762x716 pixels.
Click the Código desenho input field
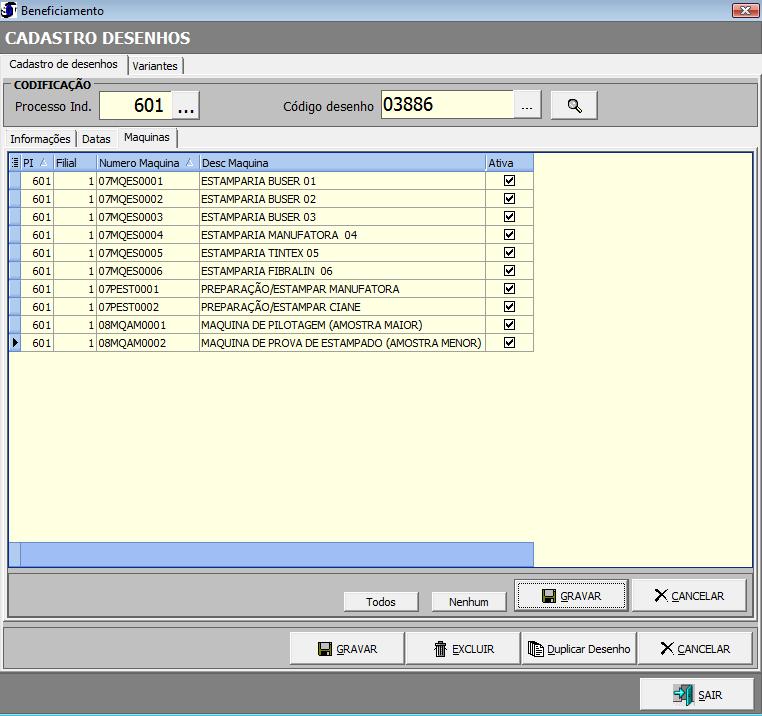(x=447, y=105)
